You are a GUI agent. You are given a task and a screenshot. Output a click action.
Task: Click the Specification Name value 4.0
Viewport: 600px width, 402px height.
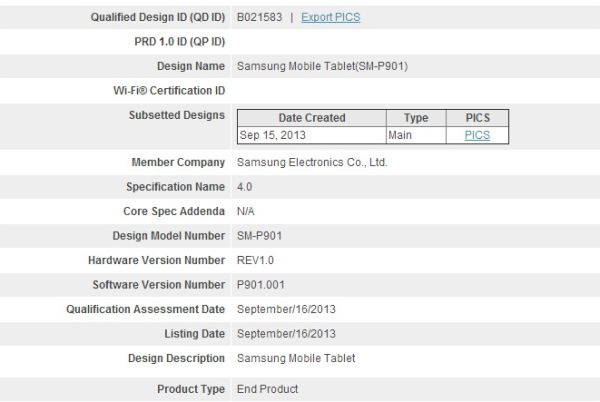[x=245, y=187]
